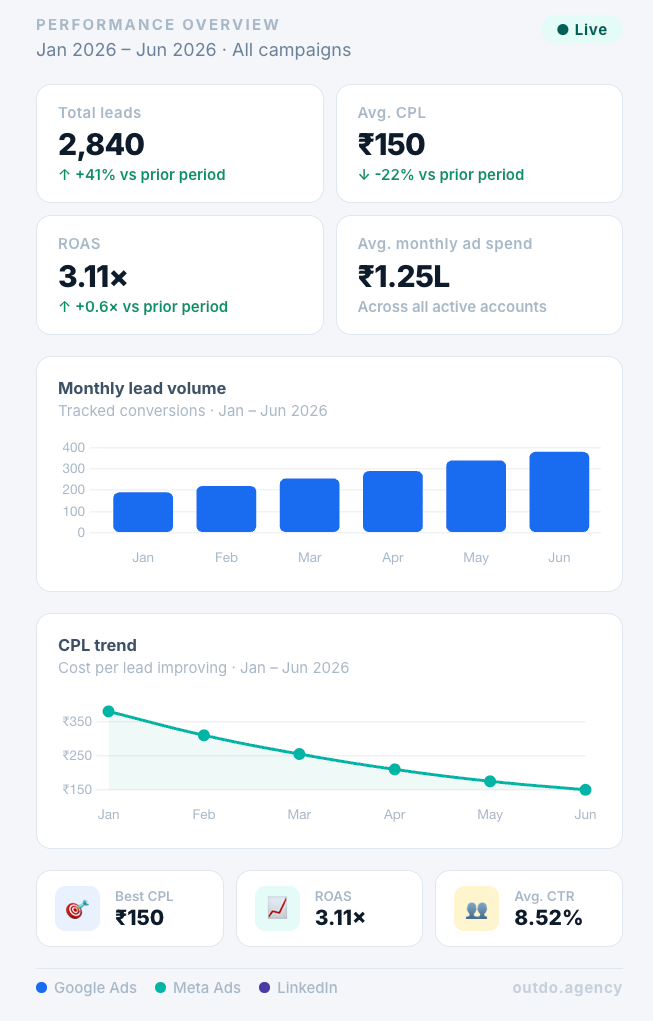Viewport: 653px width, 1021px height.
Task: Click the green up arrow under Total leads
Action: pos(64,175)
